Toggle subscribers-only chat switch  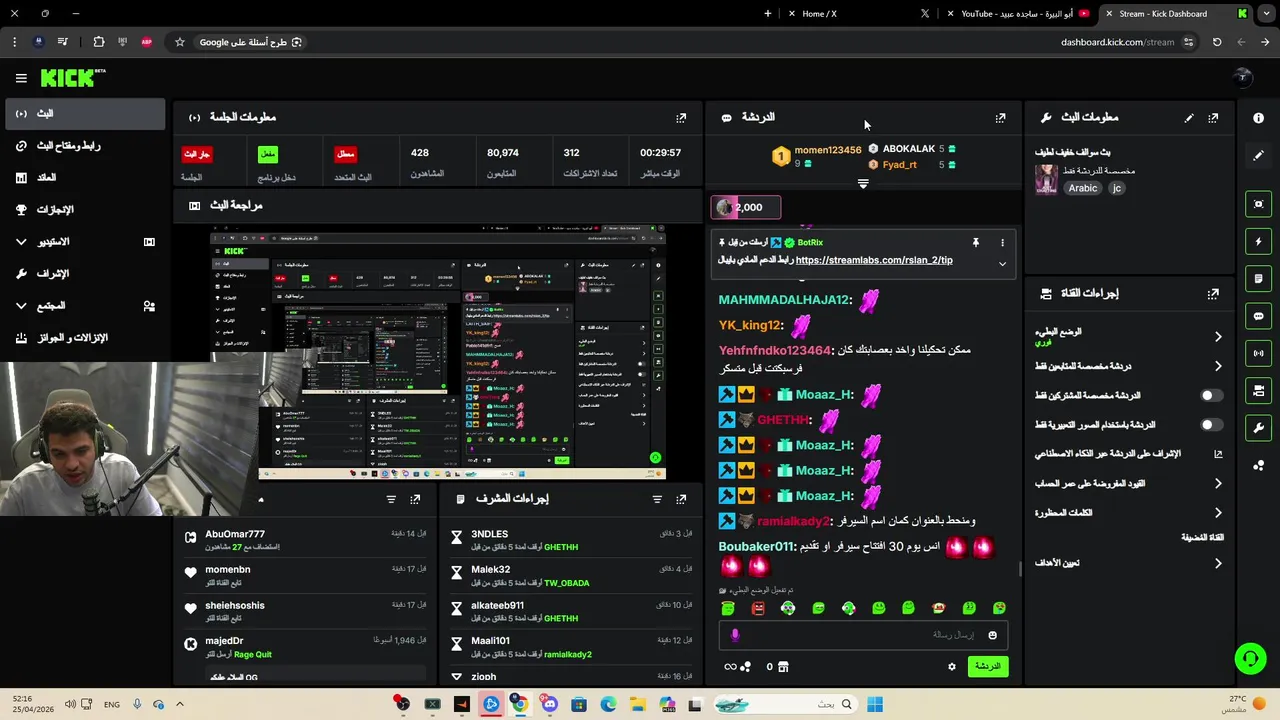(1210, 396)
